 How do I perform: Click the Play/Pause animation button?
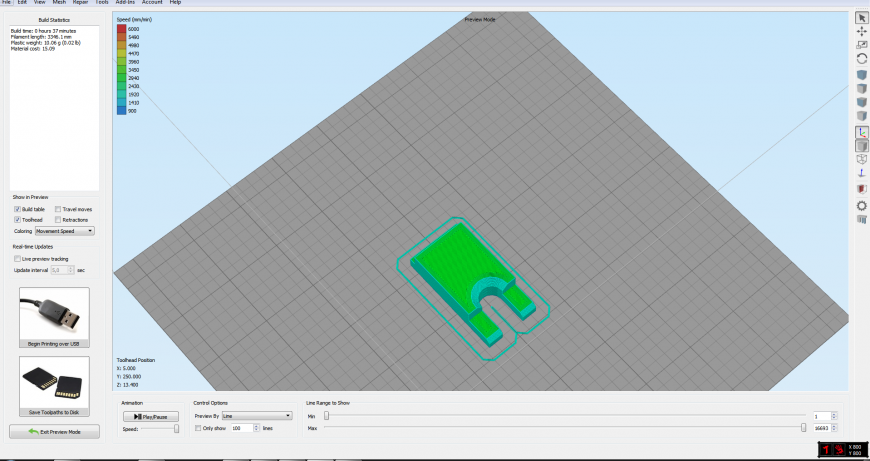(x=151, y=417)
